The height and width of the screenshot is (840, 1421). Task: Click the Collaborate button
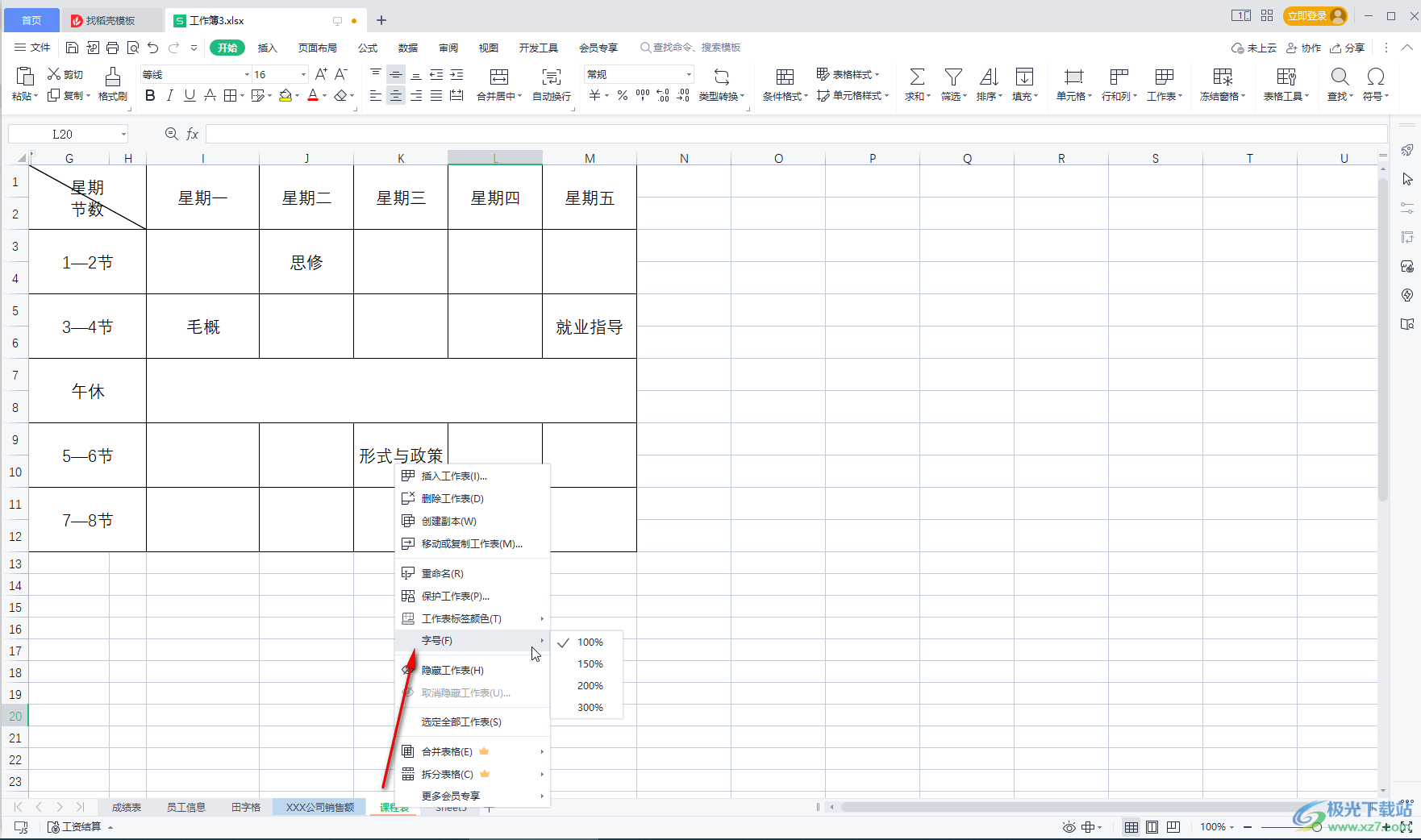click(x=1303, y=48)
